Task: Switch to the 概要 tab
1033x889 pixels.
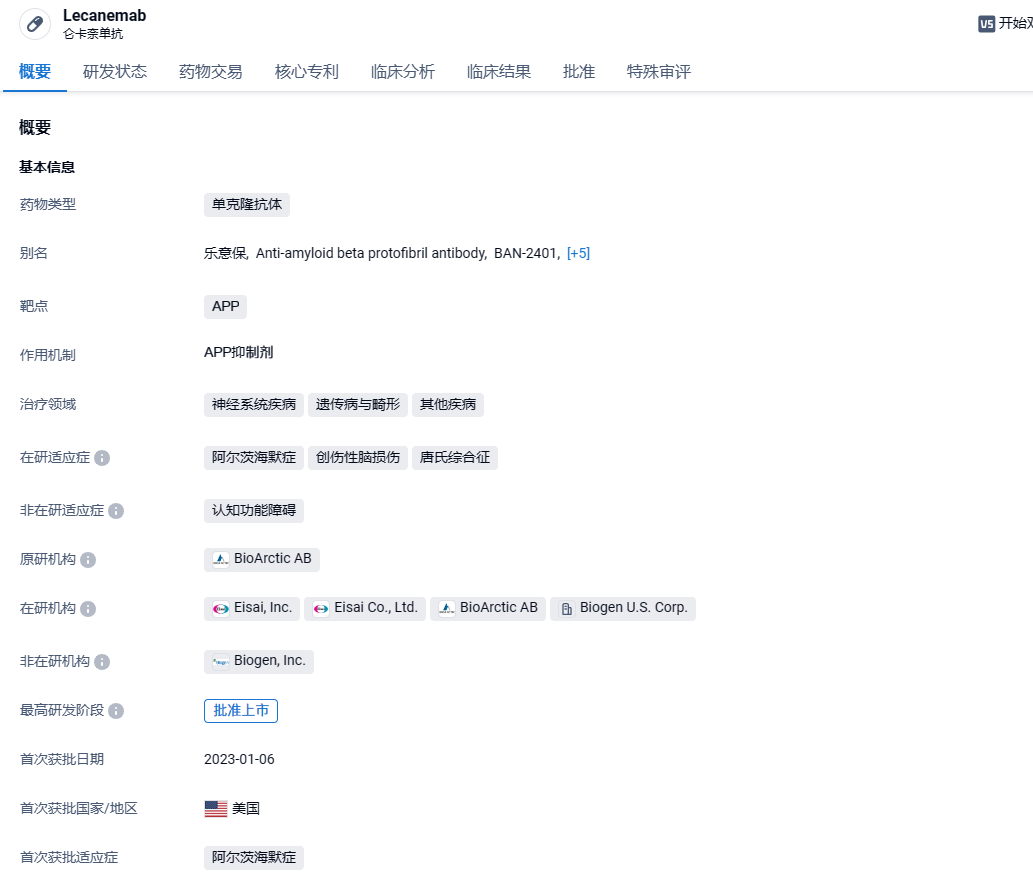Action: (x=35, y=71)
